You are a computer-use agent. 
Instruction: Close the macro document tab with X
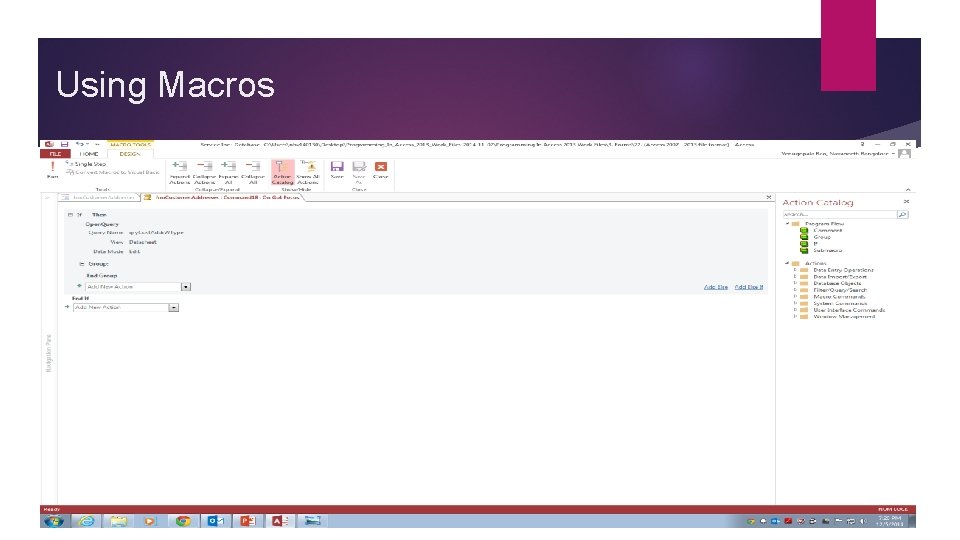click(x=768, y=197)
